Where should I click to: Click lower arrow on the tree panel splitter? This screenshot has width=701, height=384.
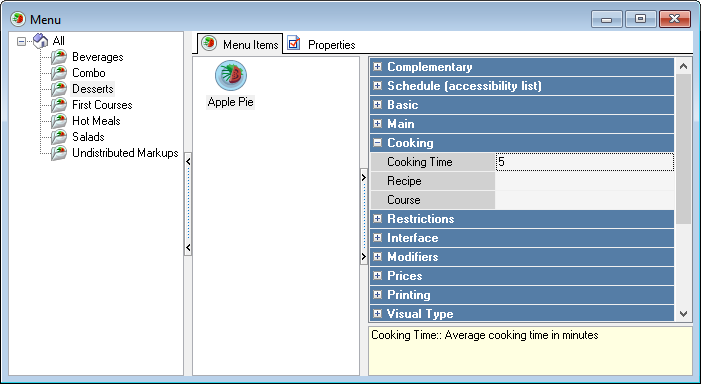click(188, 247)
